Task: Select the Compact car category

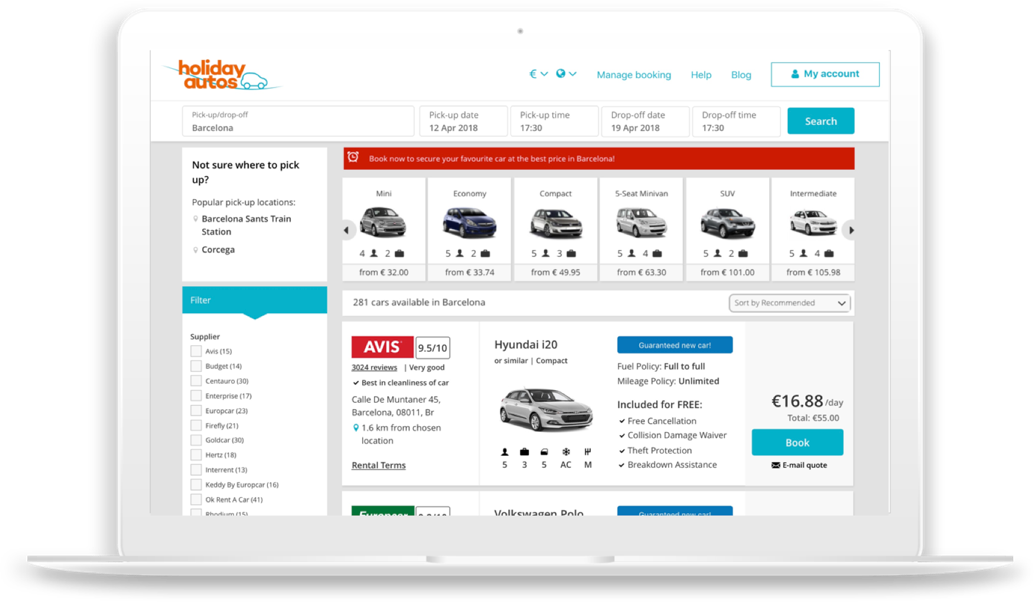Action: pos(555,229)
